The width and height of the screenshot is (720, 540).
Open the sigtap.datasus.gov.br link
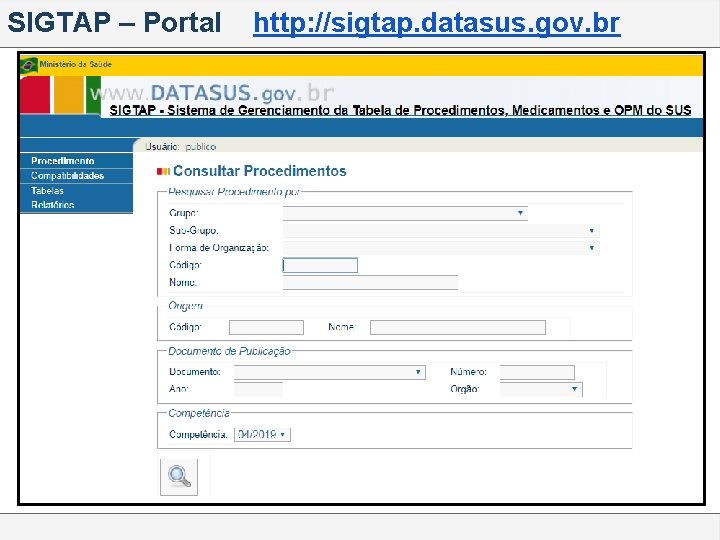click(x=437, y=22)
